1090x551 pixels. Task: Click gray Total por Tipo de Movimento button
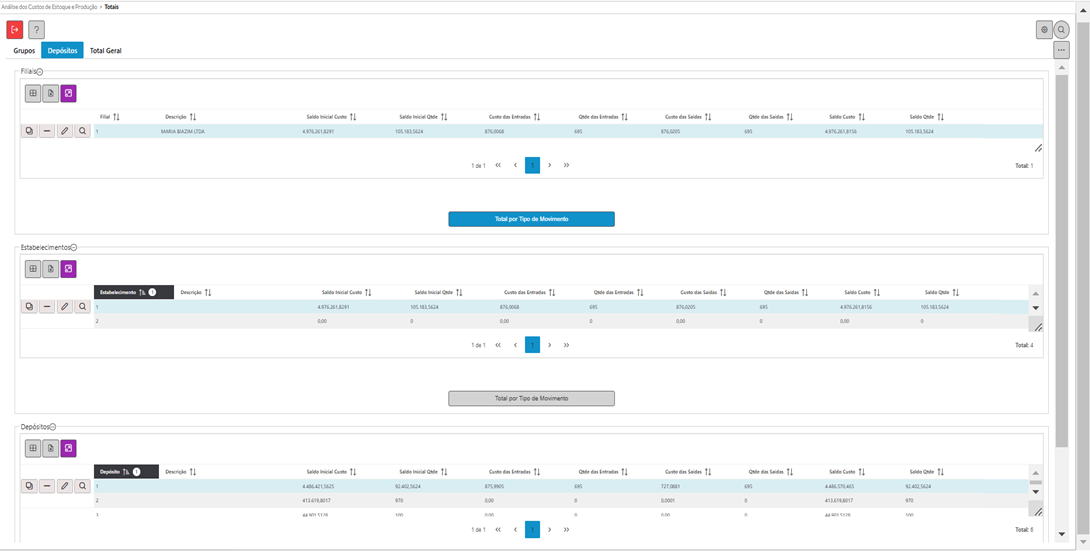click(x=531, y=398)
